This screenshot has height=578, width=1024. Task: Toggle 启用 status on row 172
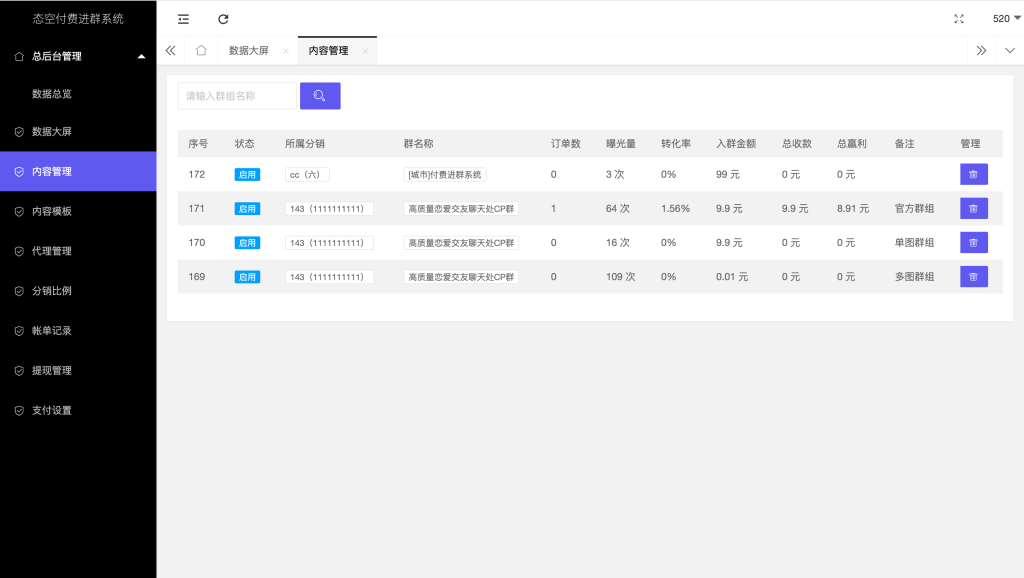(x=247, y=174)
